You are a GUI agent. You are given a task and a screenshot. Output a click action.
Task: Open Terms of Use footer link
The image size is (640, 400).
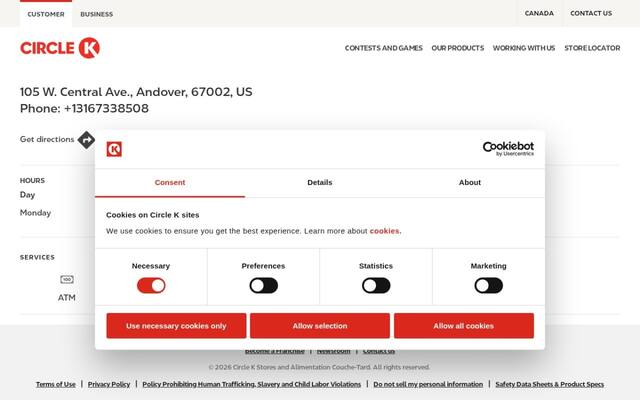(56, 384)
